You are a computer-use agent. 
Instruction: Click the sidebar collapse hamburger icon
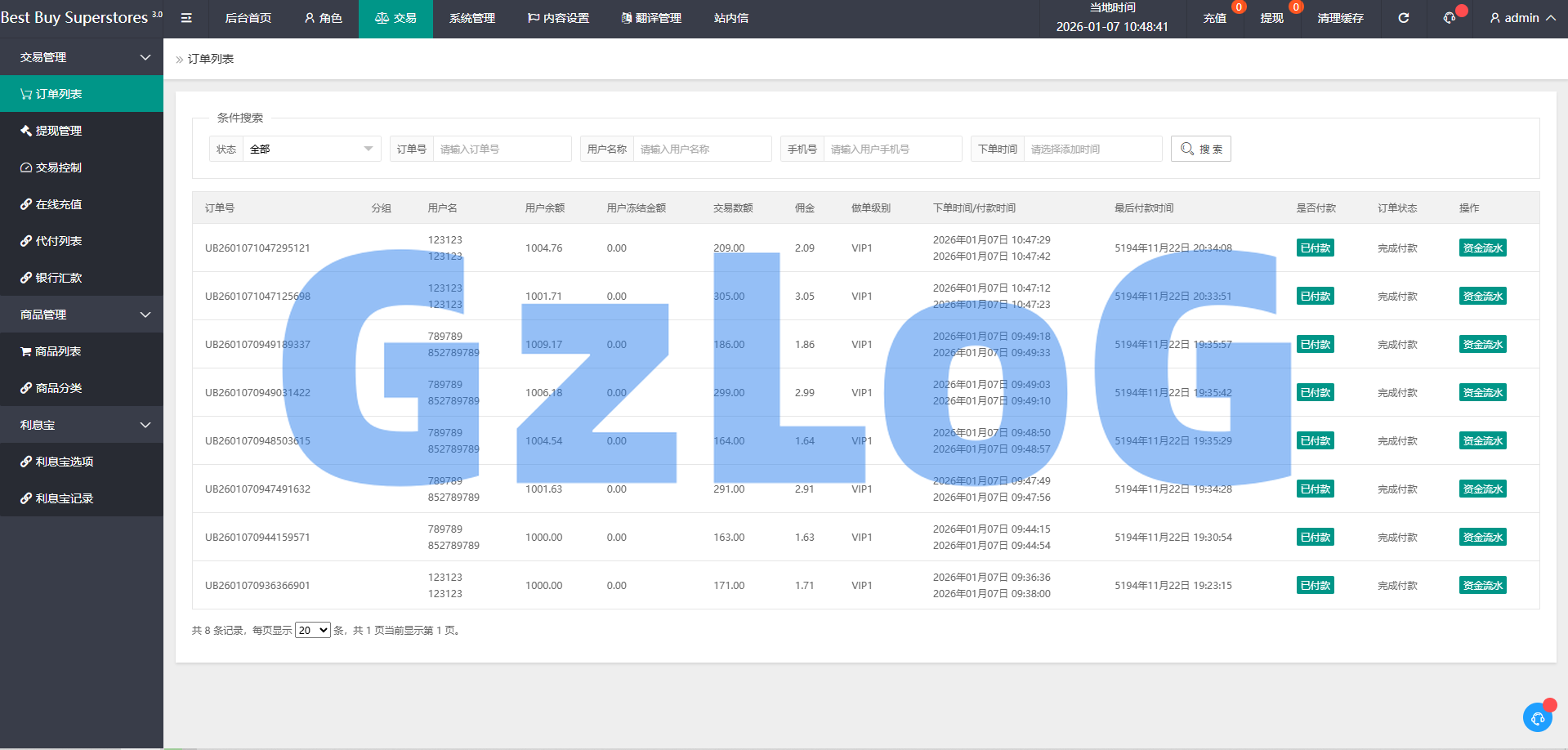click(x=186, y=18)
